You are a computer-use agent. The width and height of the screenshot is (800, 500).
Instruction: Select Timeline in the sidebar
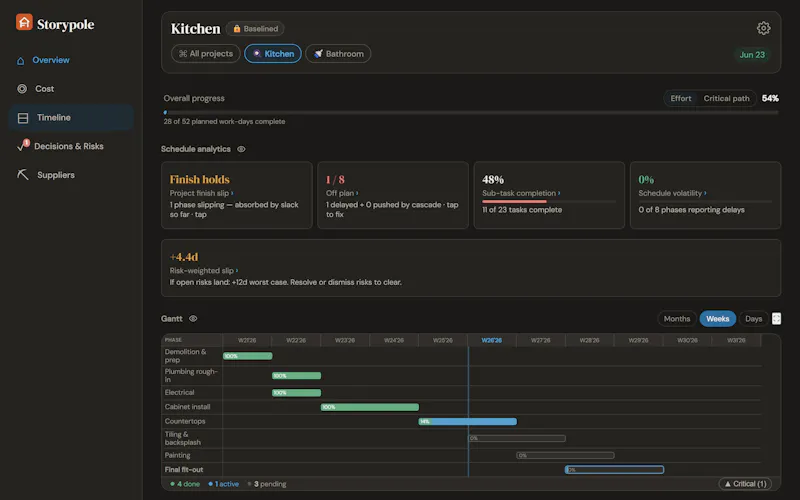tap(71, 117)
